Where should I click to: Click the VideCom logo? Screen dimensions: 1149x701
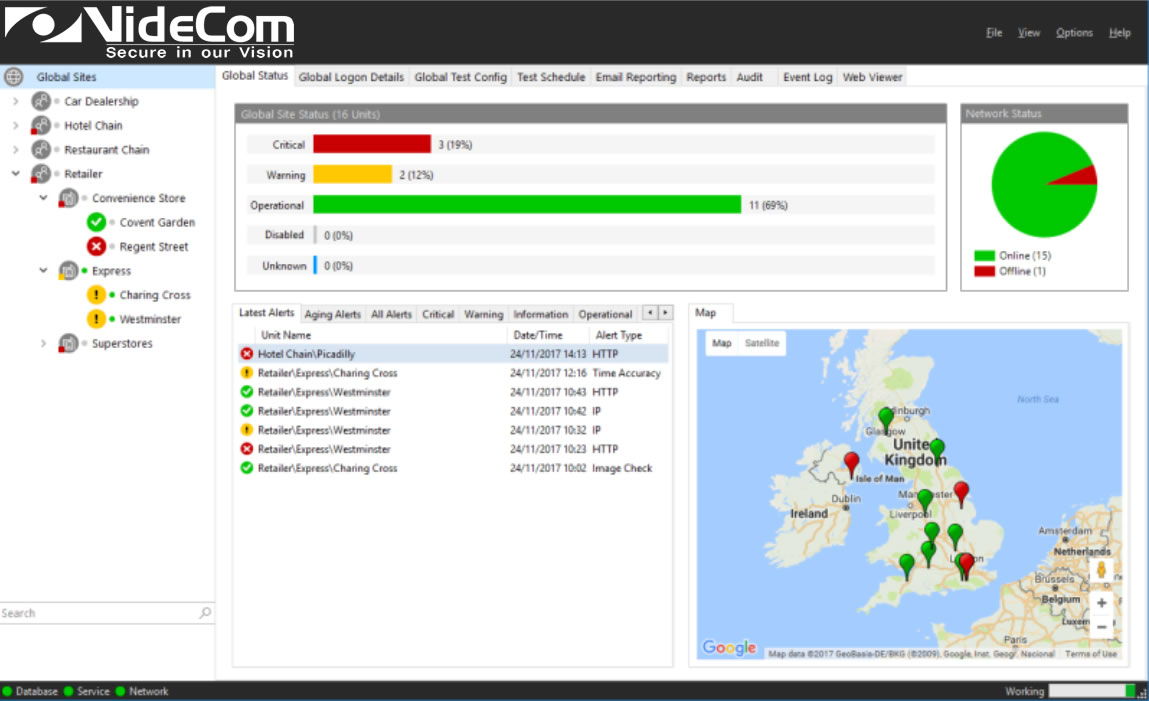click(x=149, y=32)
